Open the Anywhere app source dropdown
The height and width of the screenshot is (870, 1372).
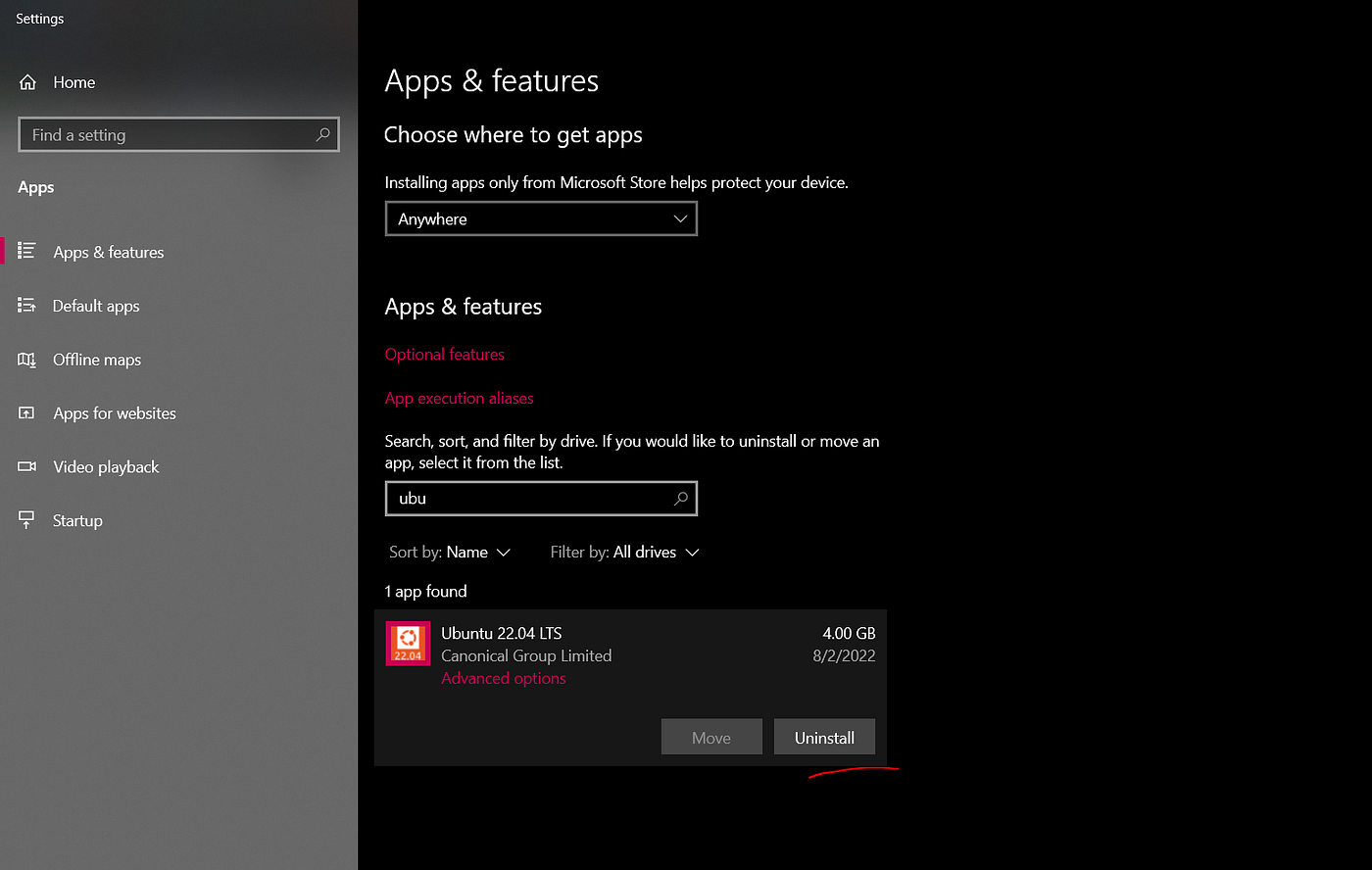tap(541, 218)
